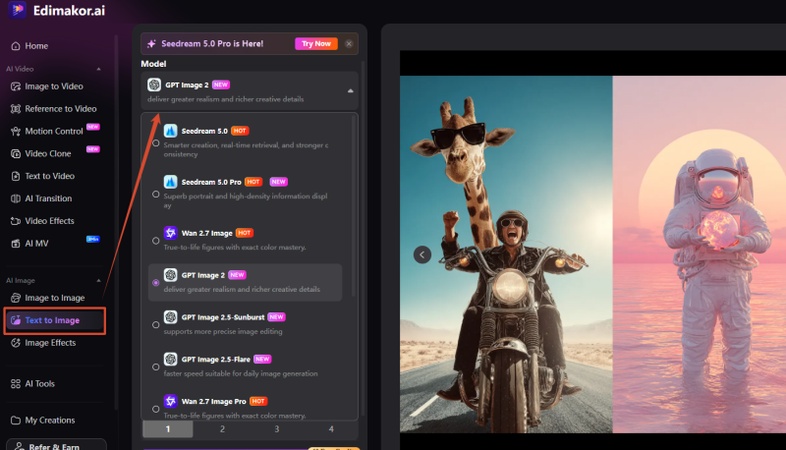Click the Text to Image icon
786x450 pixels.
point(16,320)
